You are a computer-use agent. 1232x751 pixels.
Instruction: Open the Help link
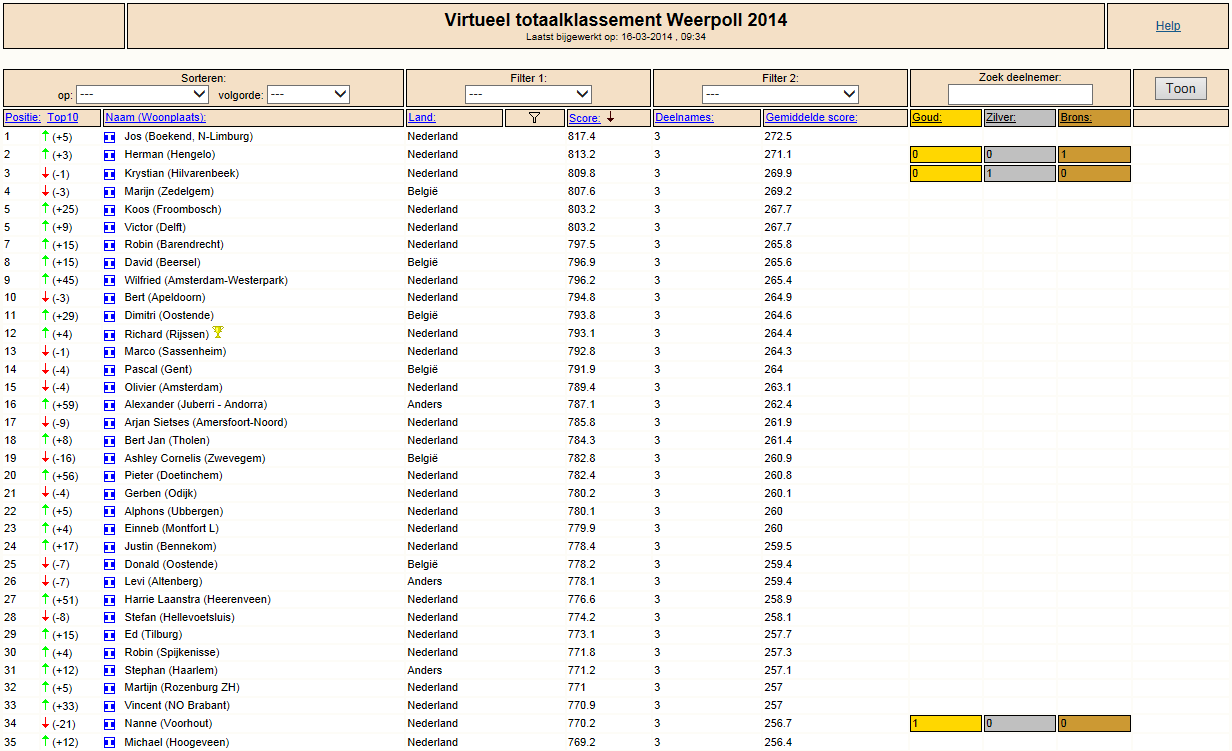(x=1168, y=26)
